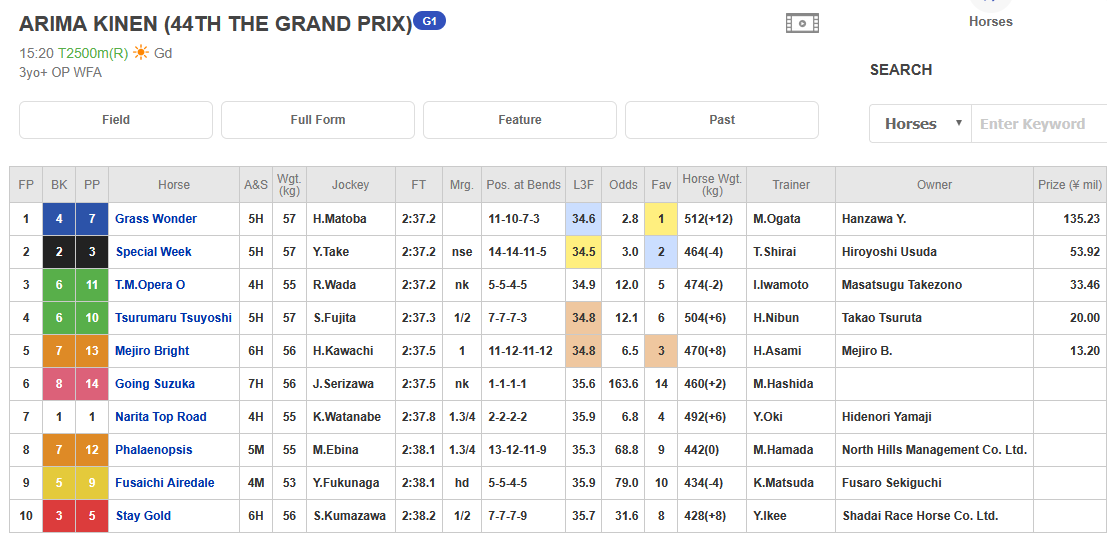This screenshot has height=533, width=1107.
Task: Click the blue bracket 4 cell for Grass Wonder
Action: coord(59,219)
